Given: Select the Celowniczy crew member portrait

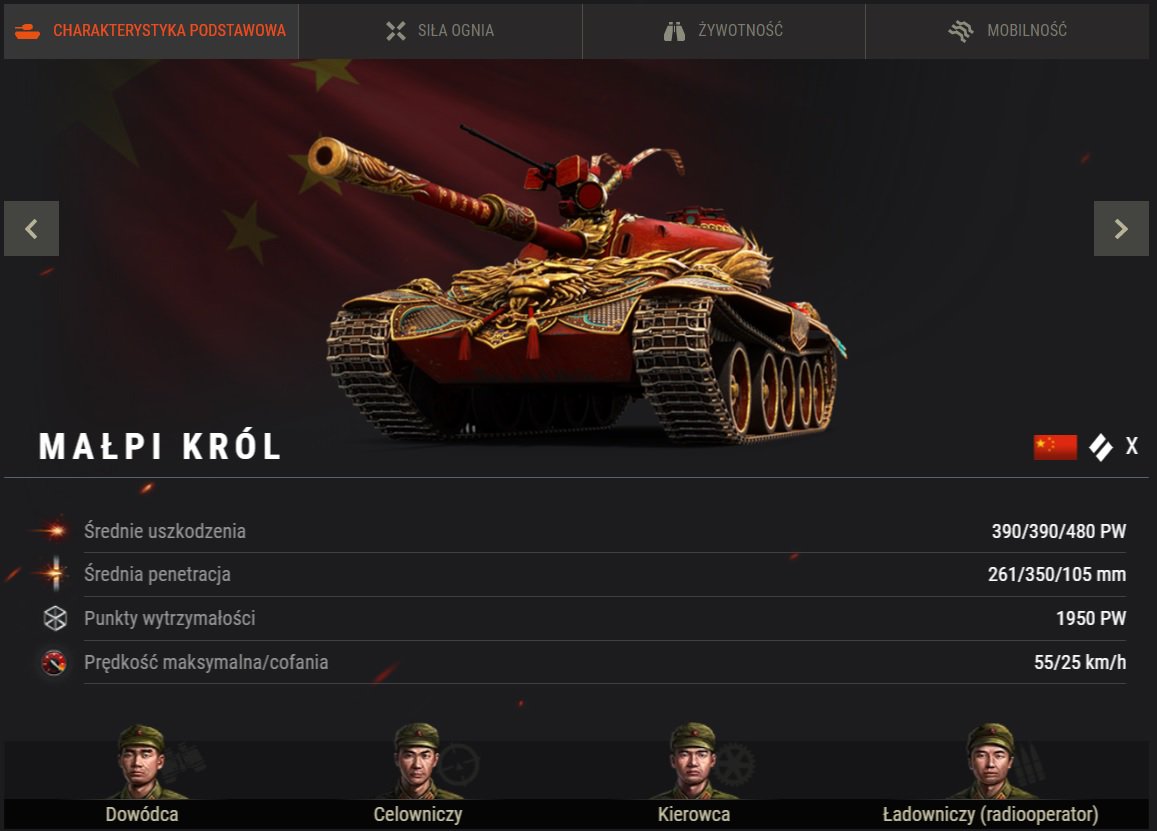Looking at the screenshot, I should point(418,762).
